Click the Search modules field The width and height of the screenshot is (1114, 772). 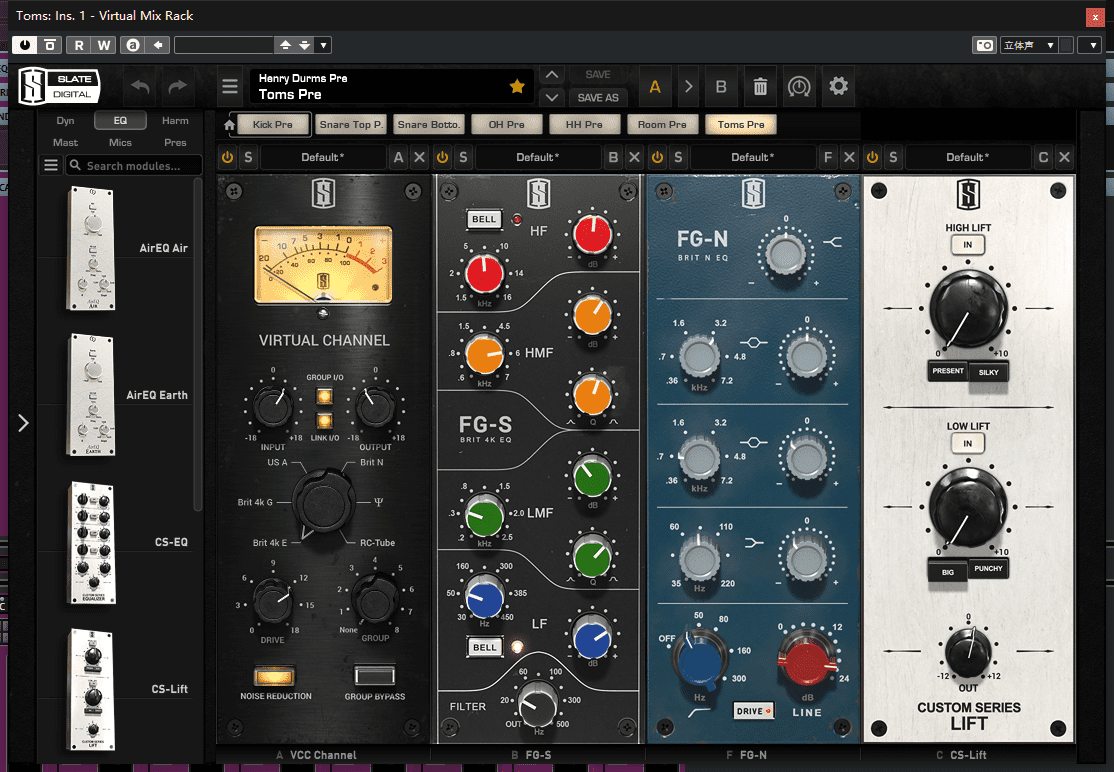(x=134, y=165)
